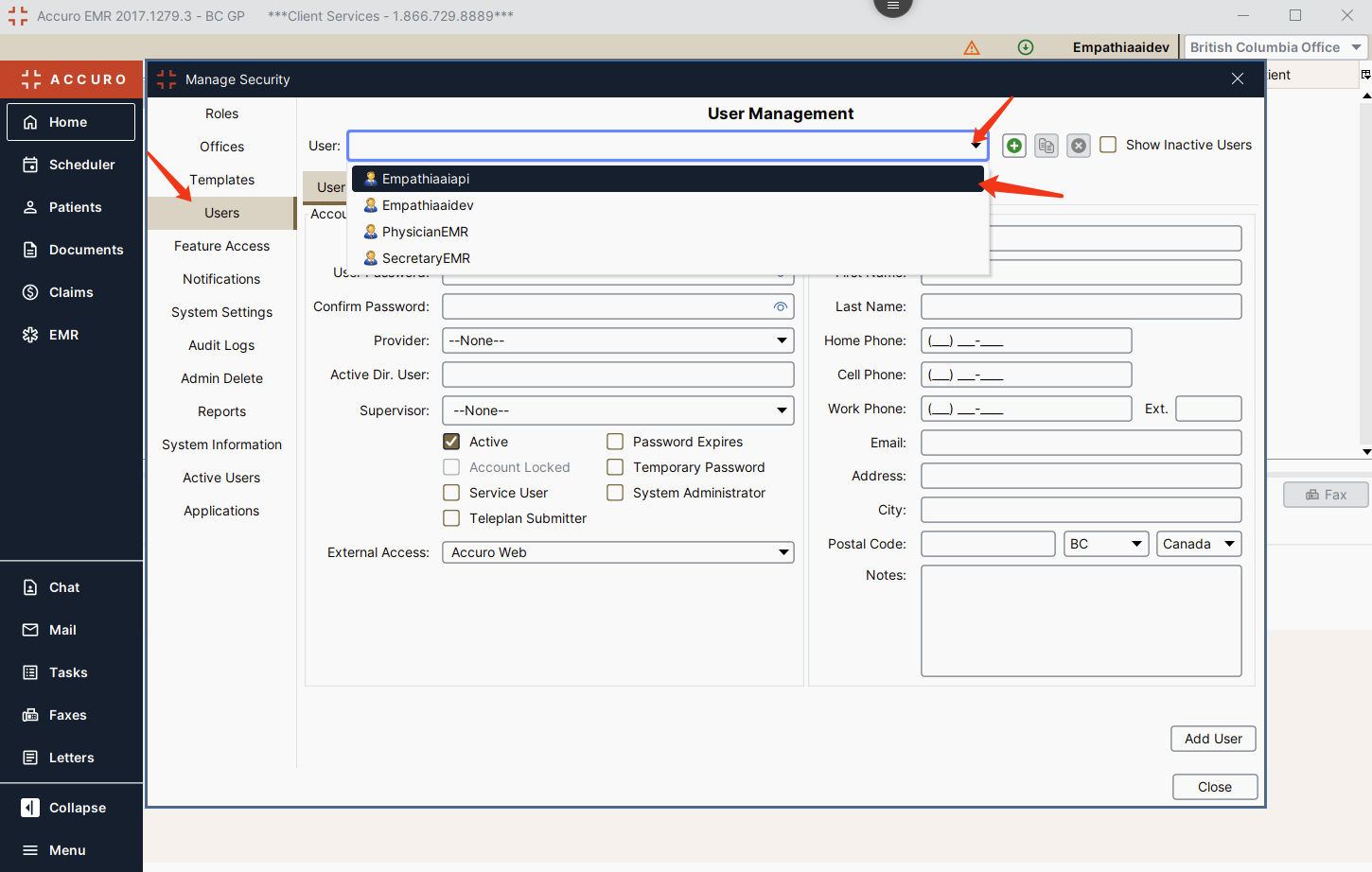Open Tasks in the sidebar

pos(71,672)
